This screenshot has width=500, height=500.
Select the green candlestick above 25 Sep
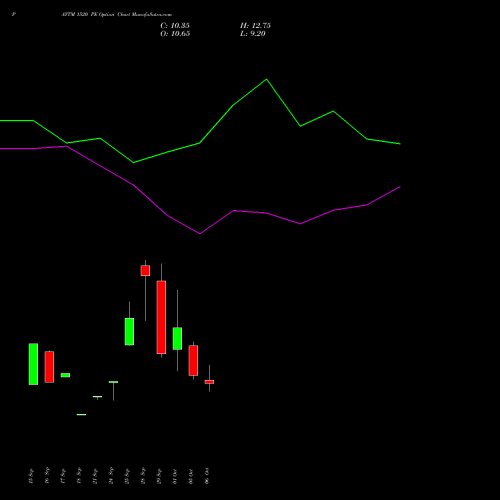pos(129,332)
